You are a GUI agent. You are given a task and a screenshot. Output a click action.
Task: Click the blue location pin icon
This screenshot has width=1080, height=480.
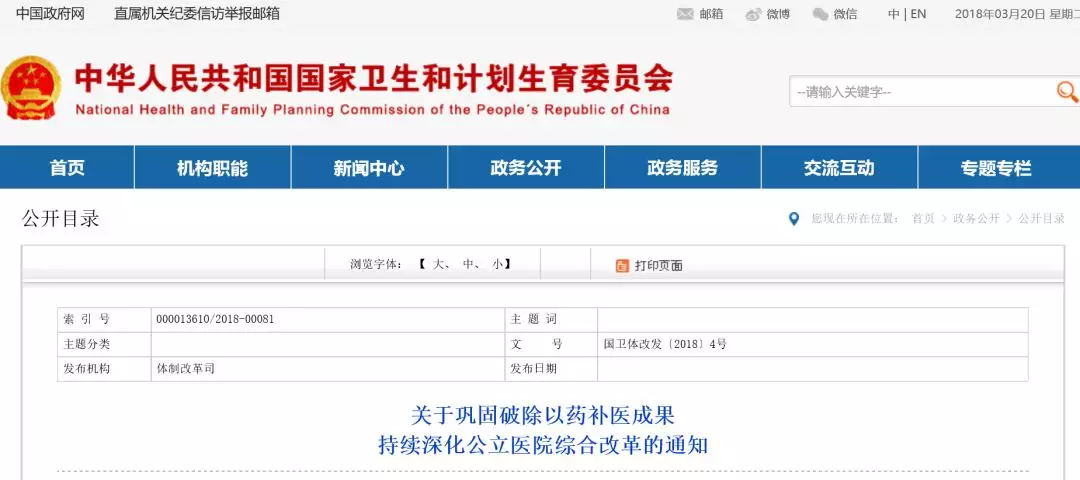(x=794, y=219)
